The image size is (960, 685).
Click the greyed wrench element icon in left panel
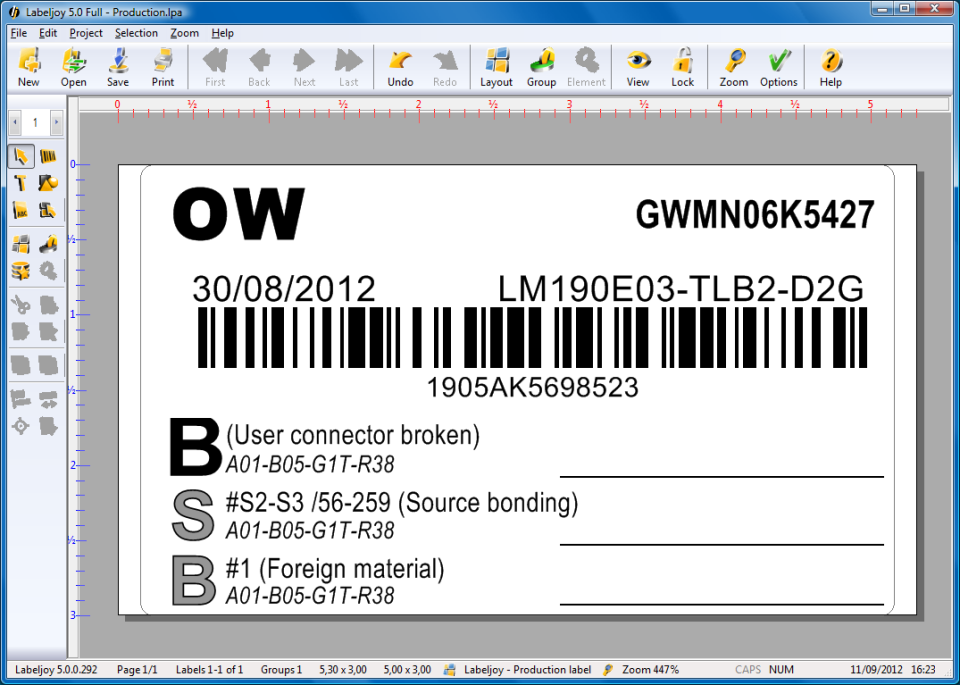(48, 271)
